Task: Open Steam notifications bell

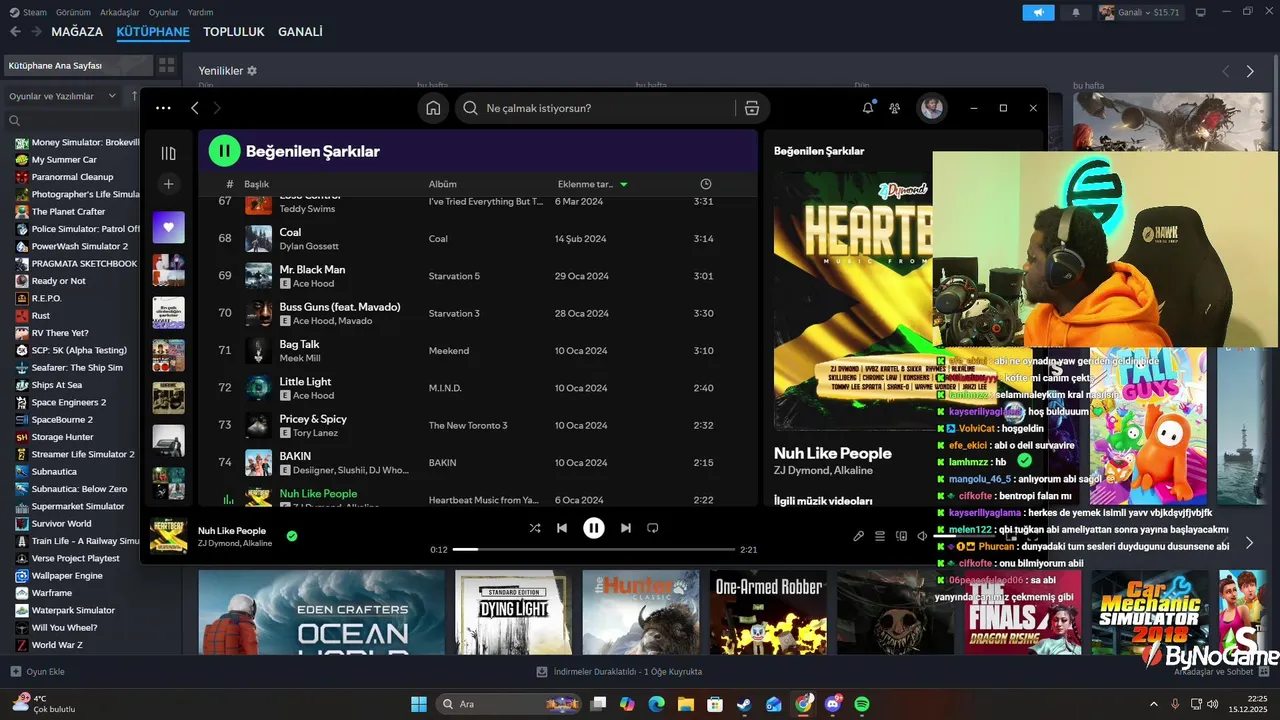Action: coord(1076,12)
